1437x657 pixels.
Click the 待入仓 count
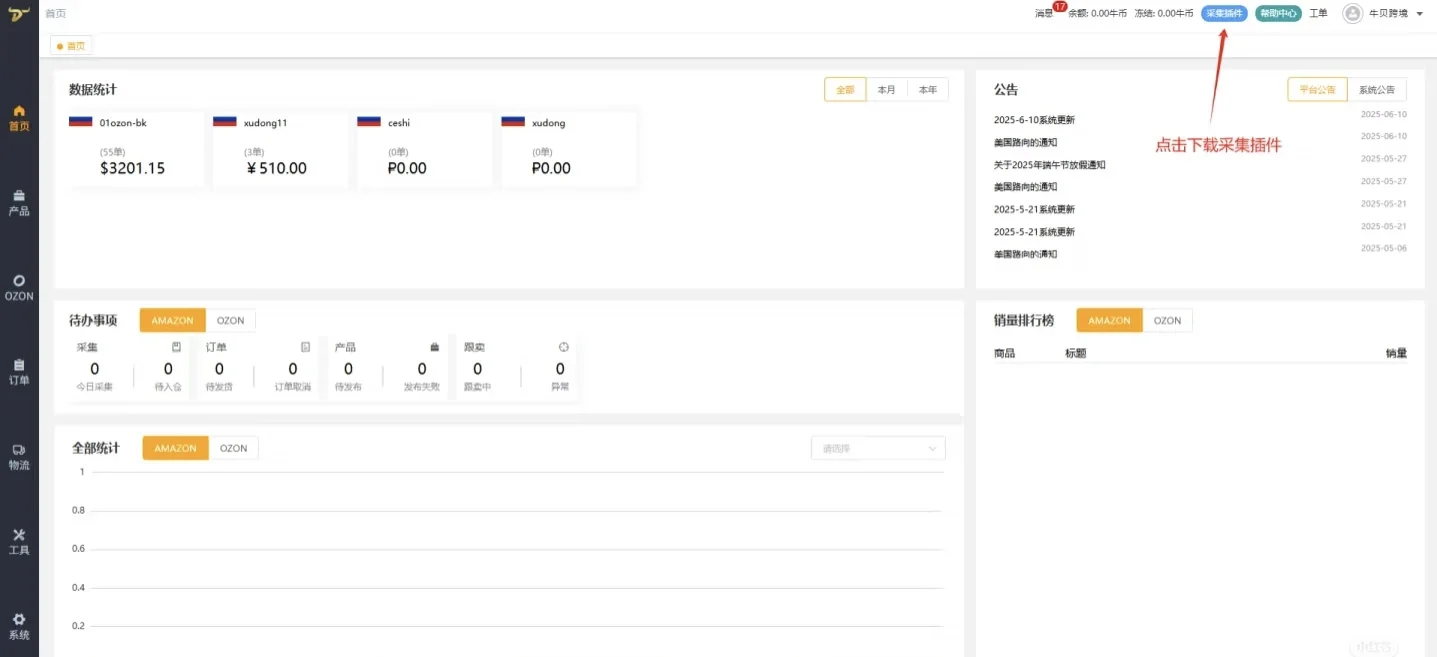pos(168,369)
